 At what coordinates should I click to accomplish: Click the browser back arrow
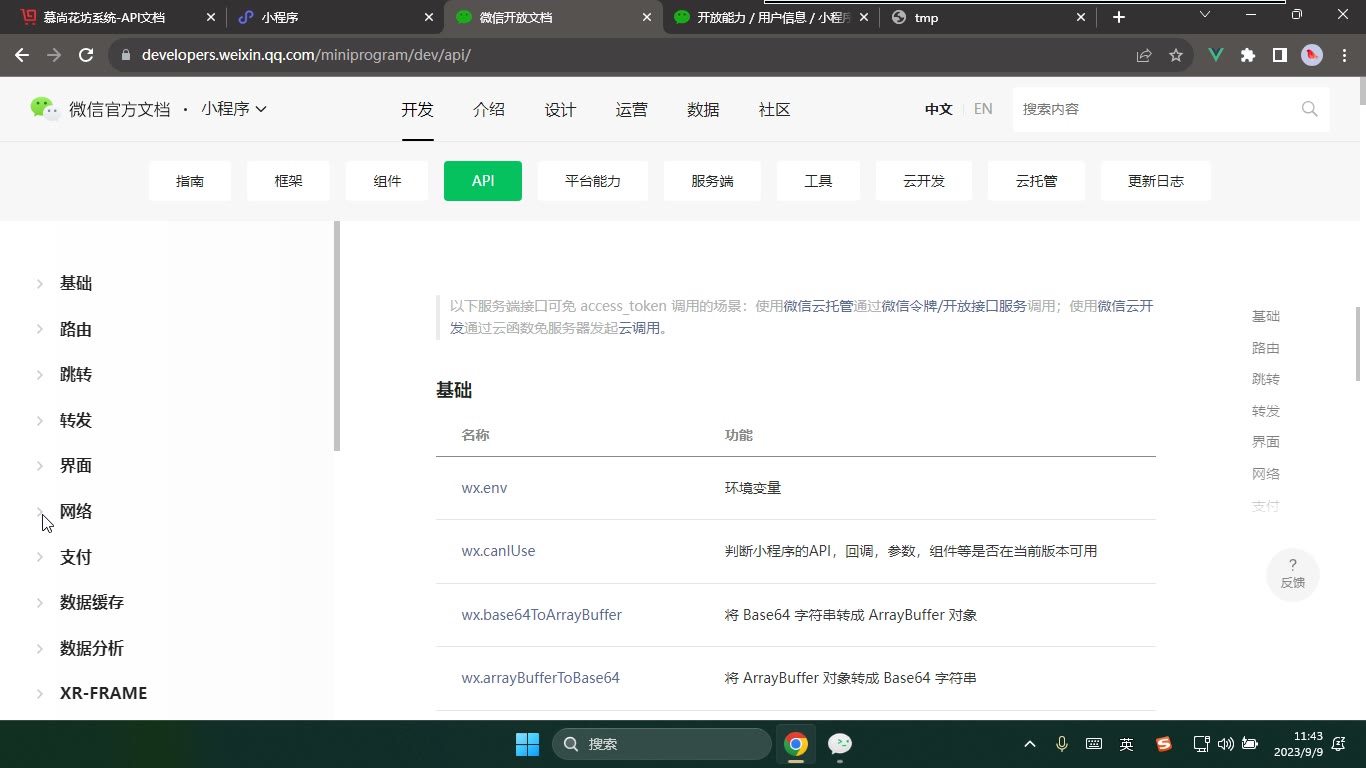[x=22, y=55]
